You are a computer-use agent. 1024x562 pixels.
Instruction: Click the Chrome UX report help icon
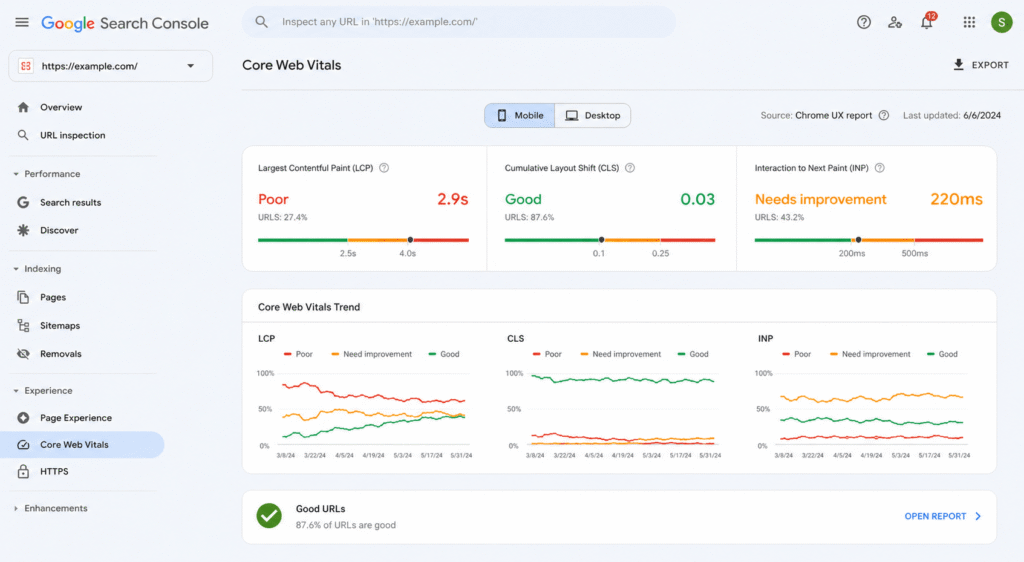tap(884, 116)
